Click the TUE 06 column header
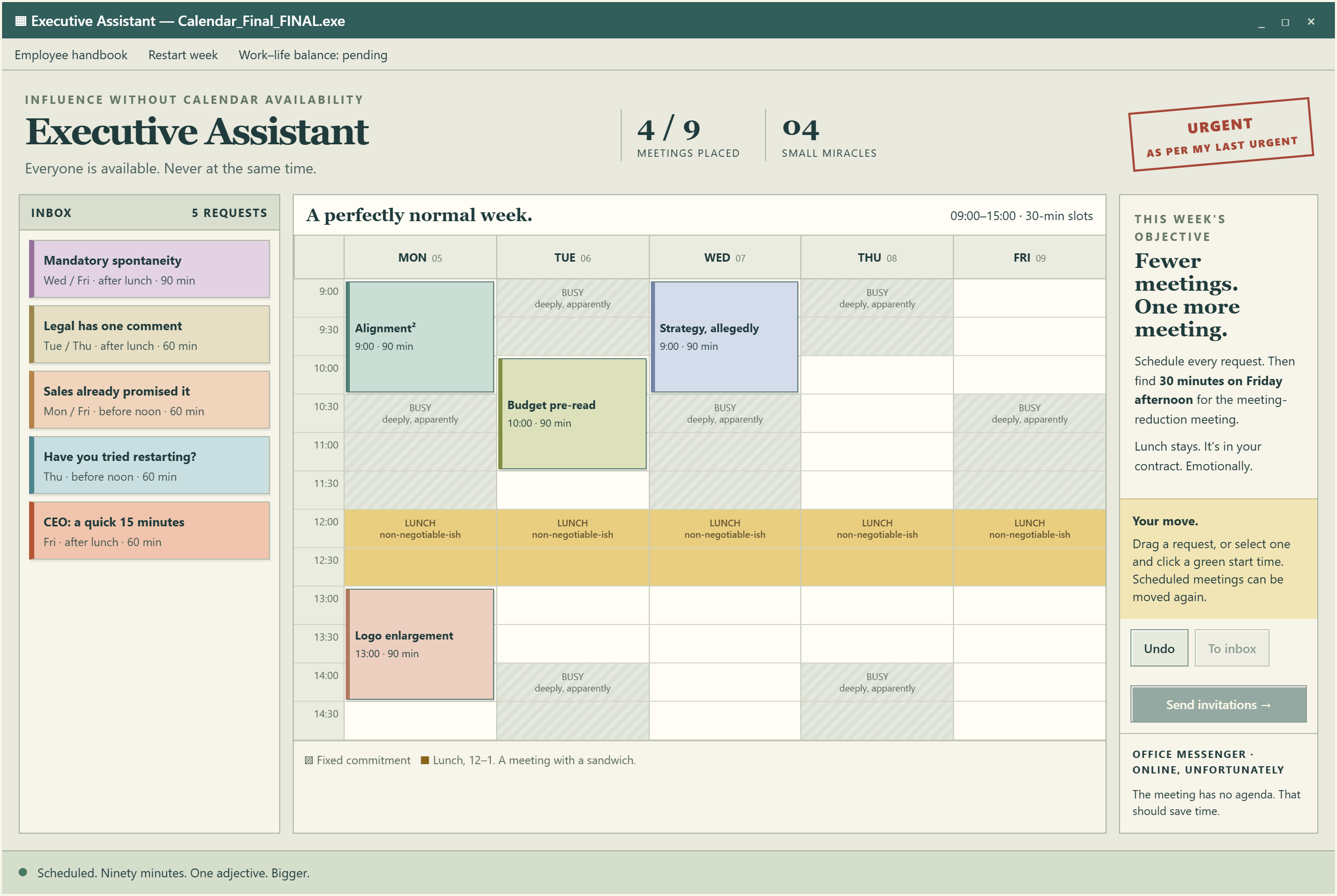Image resolution: width=1337 pixels, height=896 pixels. [572, 257]
